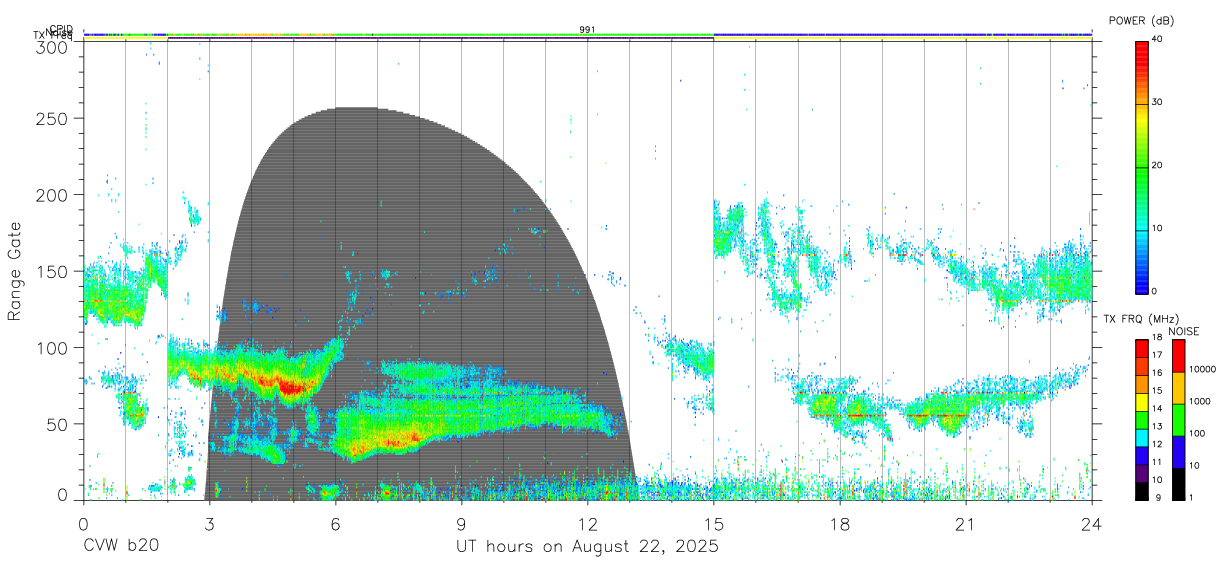Click the noise color strip above the plot
Viewport: 1228px width, 567px height.
click(x=587, y=34)
